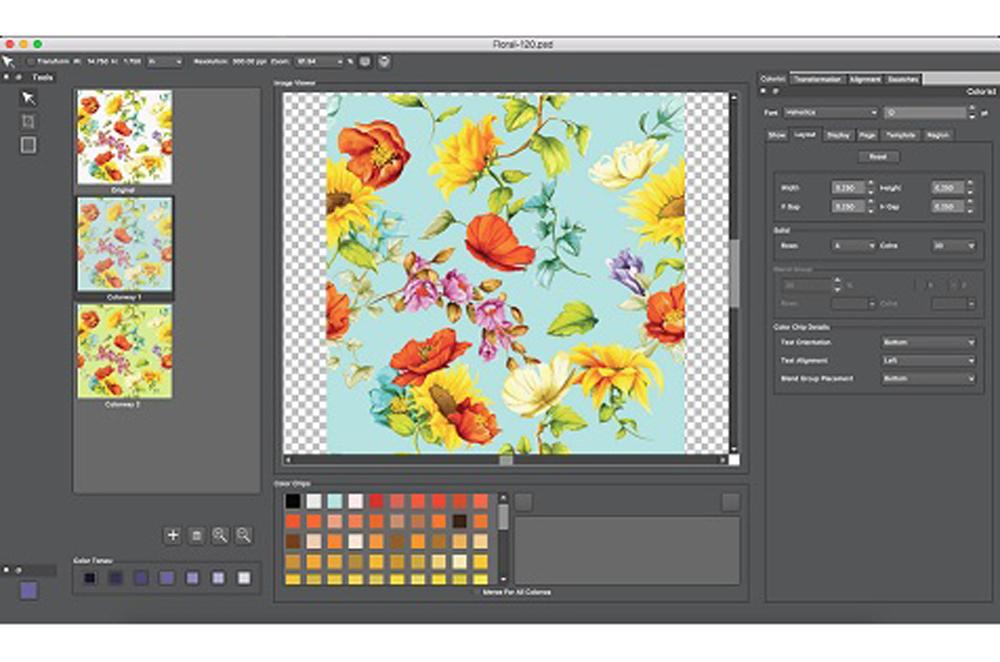Select the lightest Color Tones swatch
1000x662 pixels.
click(x=244, y=578)
